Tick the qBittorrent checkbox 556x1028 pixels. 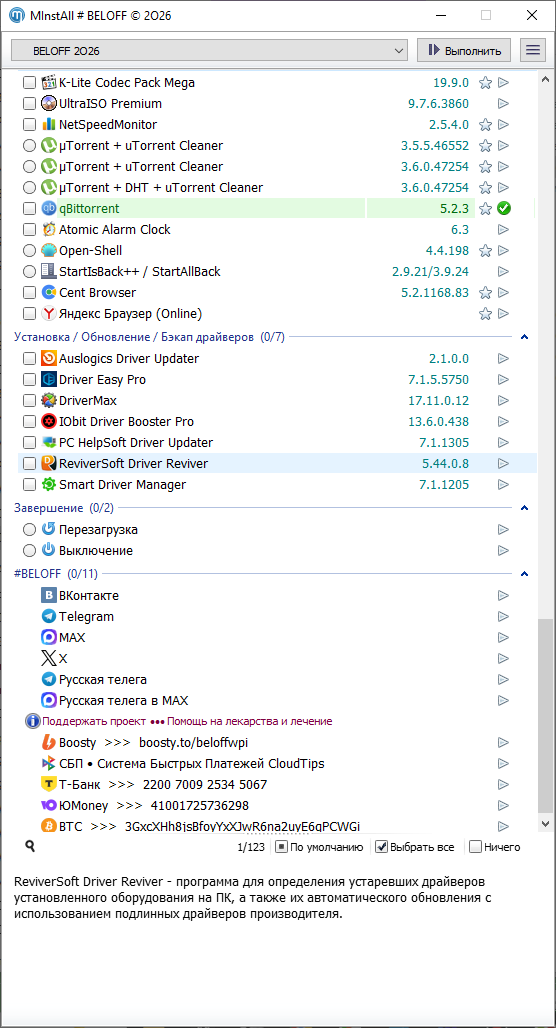point(30,208)
